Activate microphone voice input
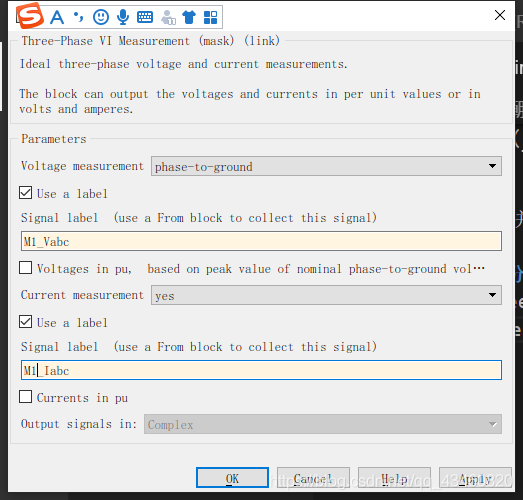 click(123, 17)
